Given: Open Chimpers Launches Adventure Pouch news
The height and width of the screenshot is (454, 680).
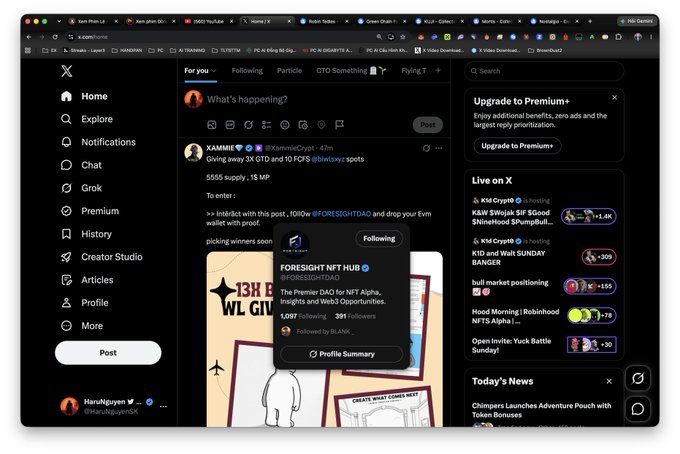Looking at the screenshot, I should tap(541, 410).
